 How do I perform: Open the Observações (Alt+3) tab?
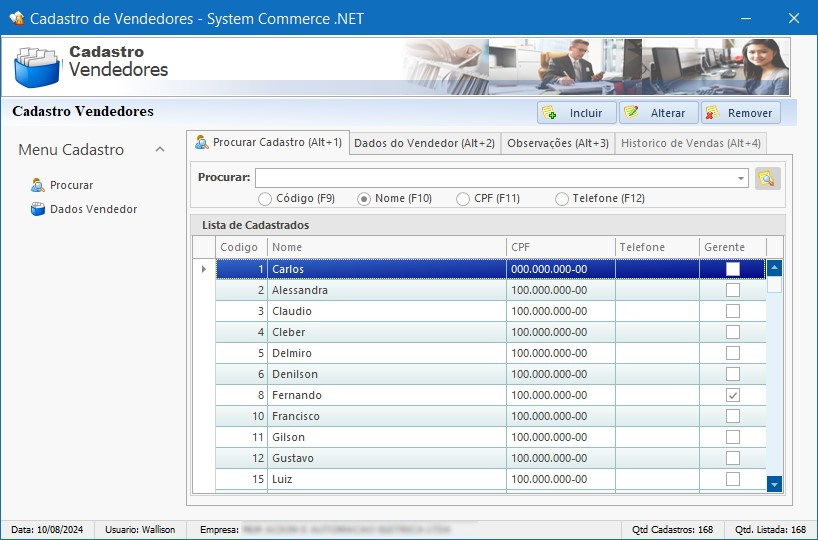(x=557, y=143)
